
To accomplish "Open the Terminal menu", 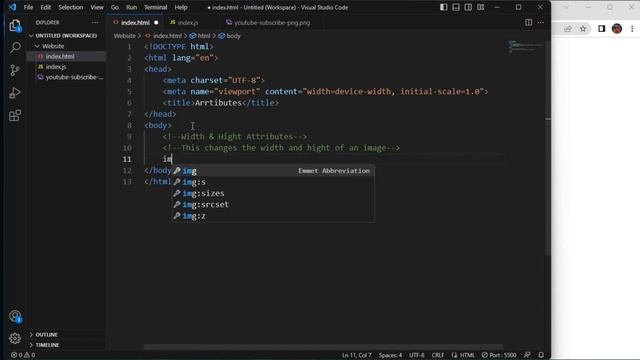I will click(x=156, y=7).
